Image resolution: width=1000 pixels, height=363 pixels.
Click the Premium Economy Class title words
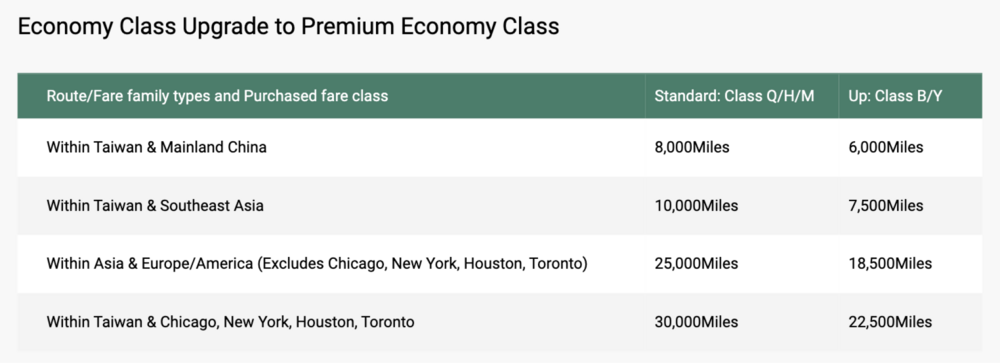pos(430,26)
